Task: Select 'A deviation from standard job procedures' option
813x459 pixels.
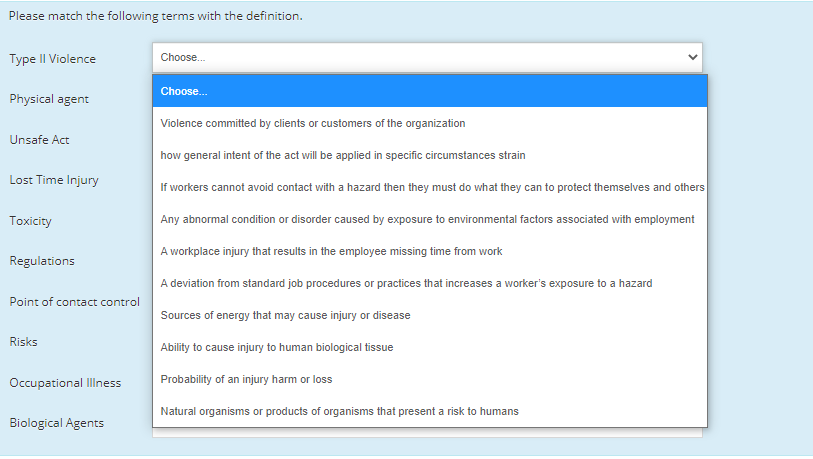Action: (430, 284)
